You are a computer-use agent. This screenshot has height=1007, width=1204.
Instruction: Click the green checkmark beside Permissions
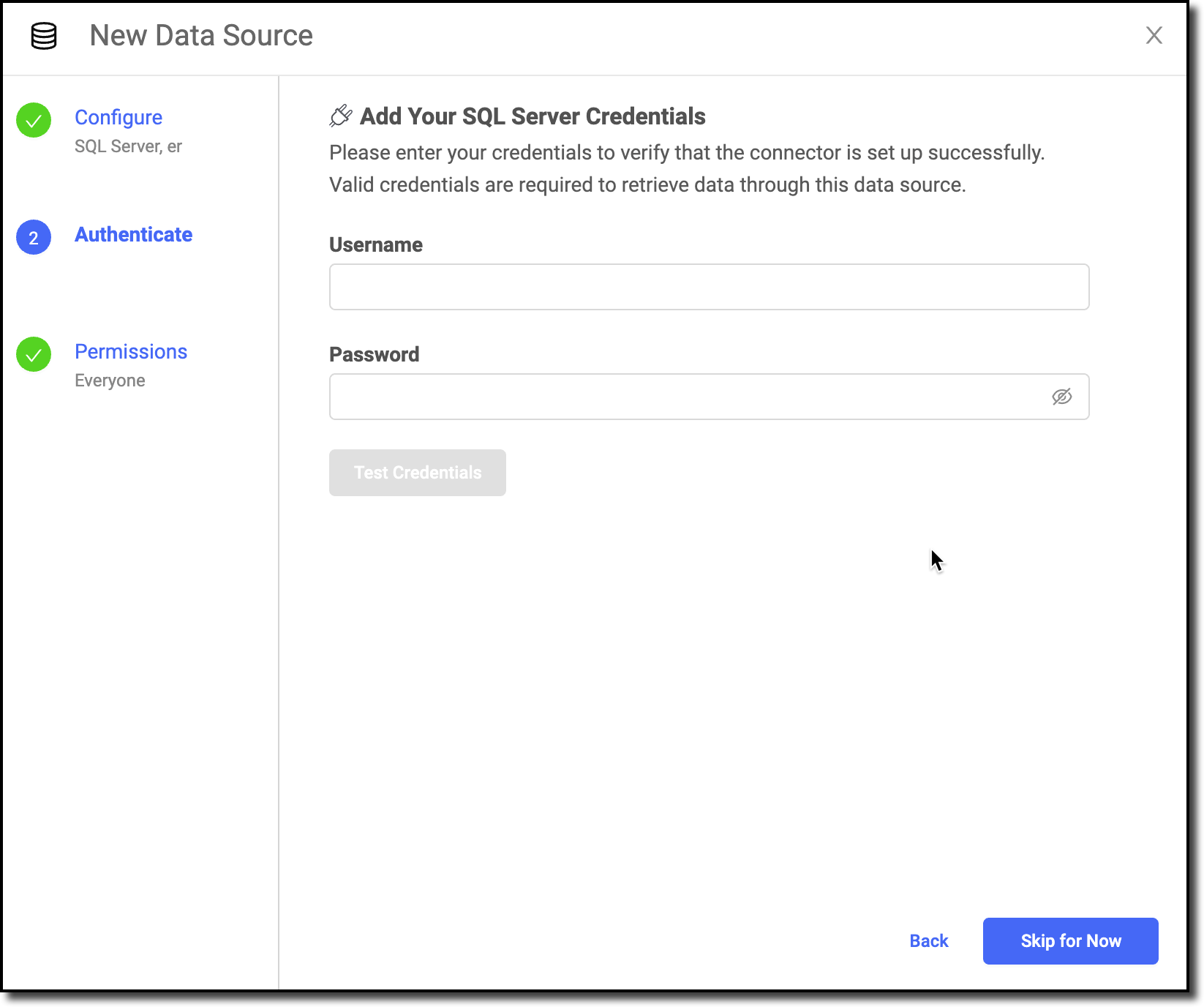coord(34,354)
